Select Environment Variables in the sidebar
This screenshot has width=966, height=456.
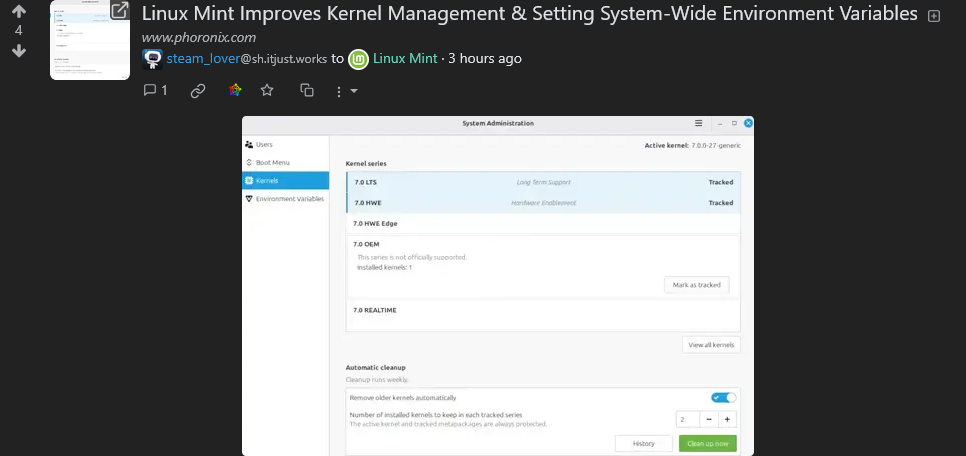286,199
